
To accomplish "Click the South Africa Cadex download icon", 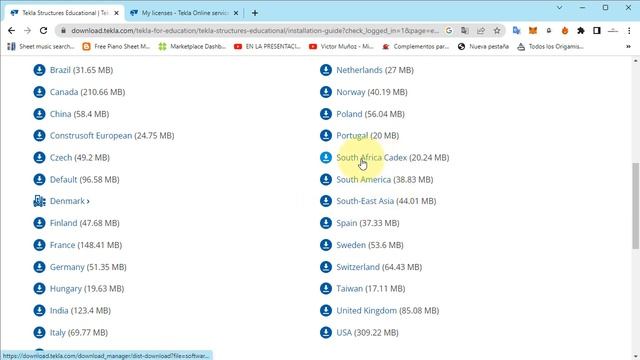I will 326,158.
